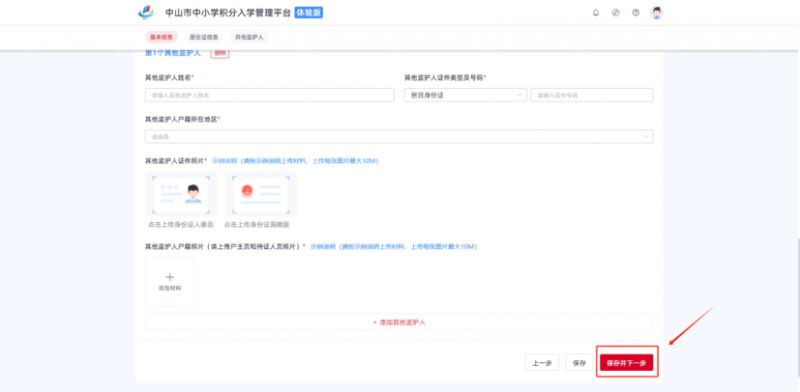Screen dimensions: 800x392
Task: Click 添加其他监护人 button
Action: pos(399,323)
